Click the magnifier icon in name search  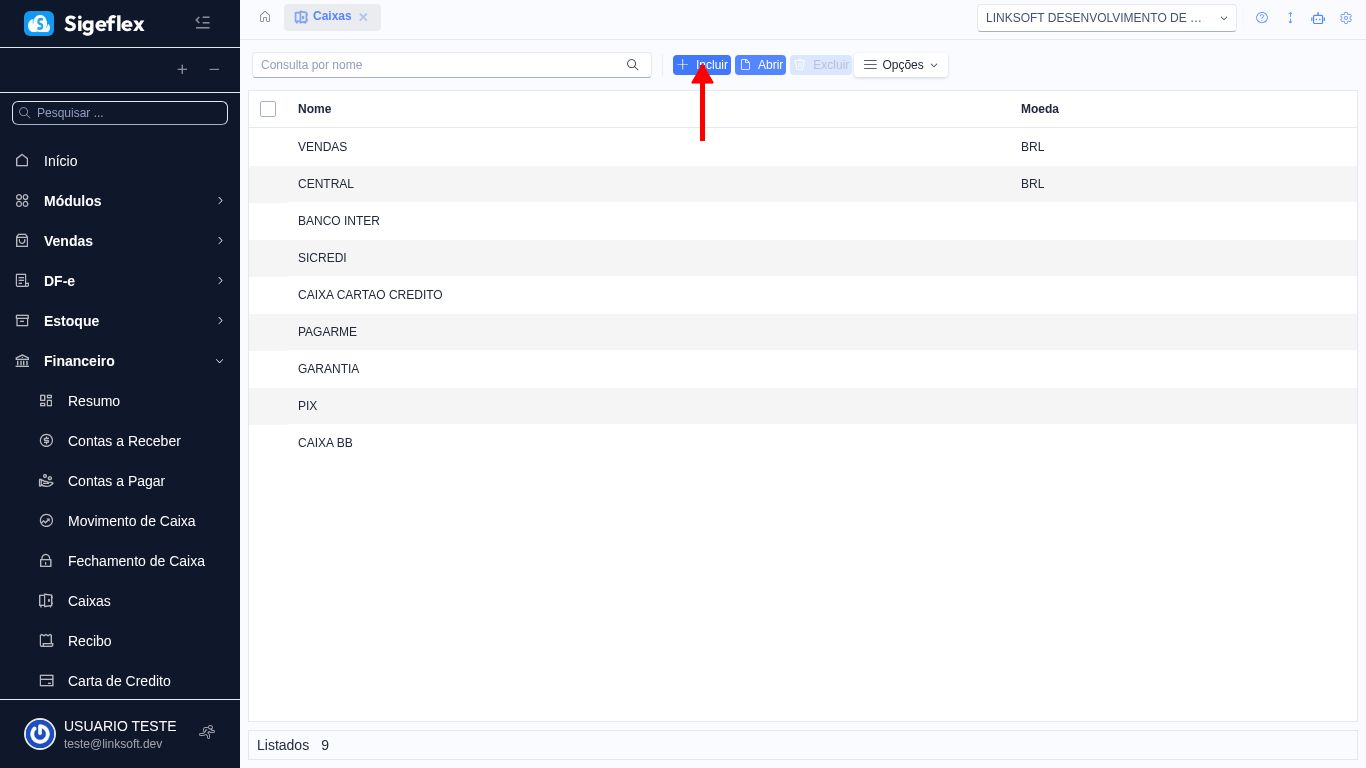tap(632, 65)
